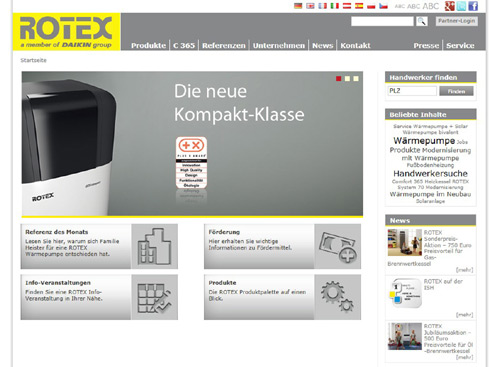Open the Wärmepumpe bivalent tag
Image resolution: width=490 pixels, height=367 pixels.
[x=430, y=132]
